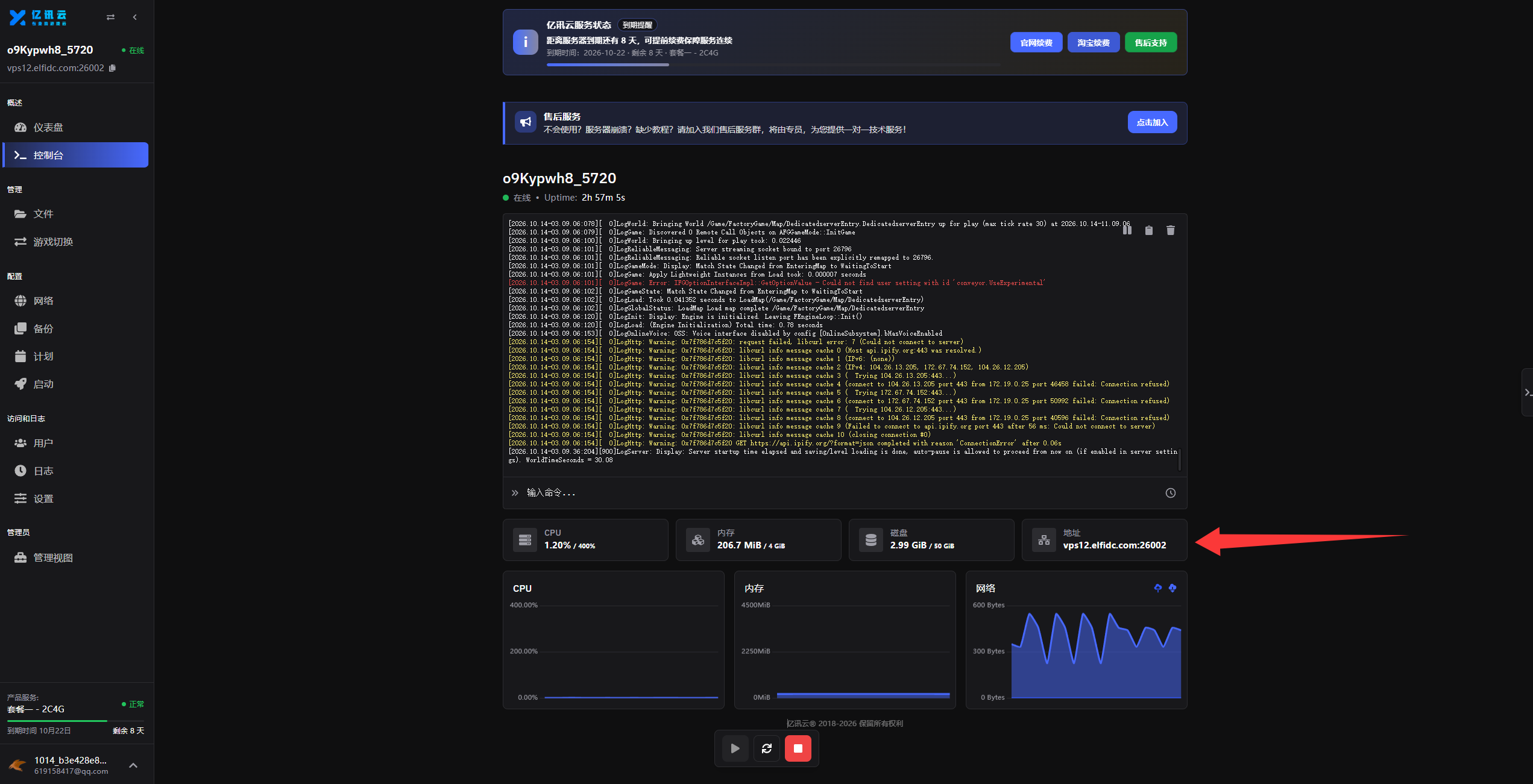Viewport: 1533px width, 784px height.
Task: Open 游戏切换 game switch page
Action: click(75, 242)
